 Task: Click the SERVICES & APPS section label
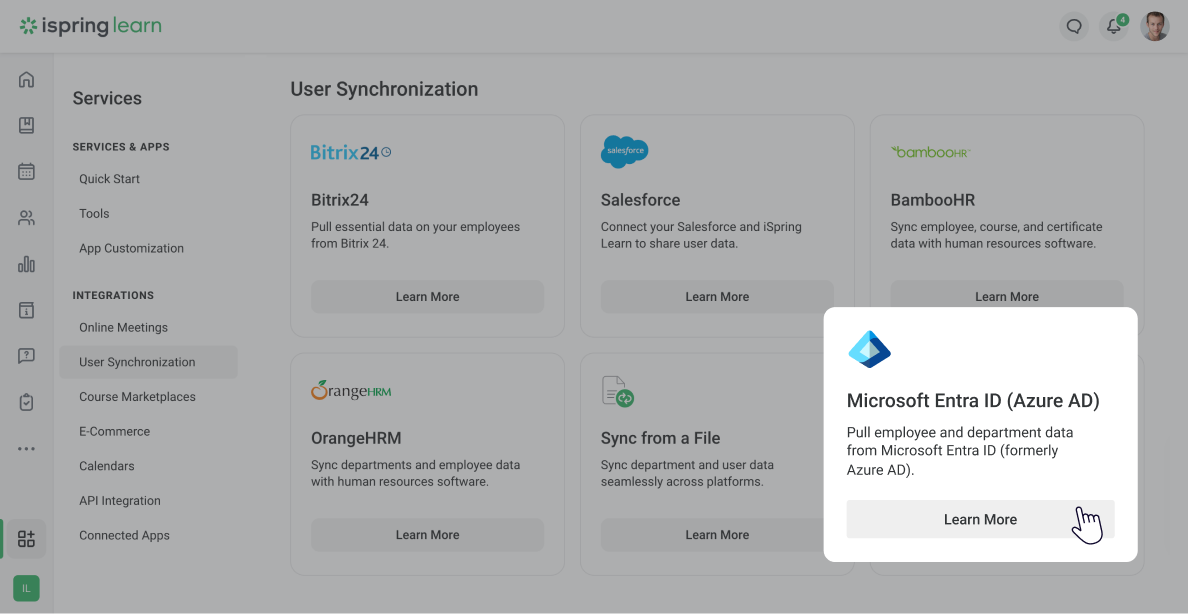(121, 147)
